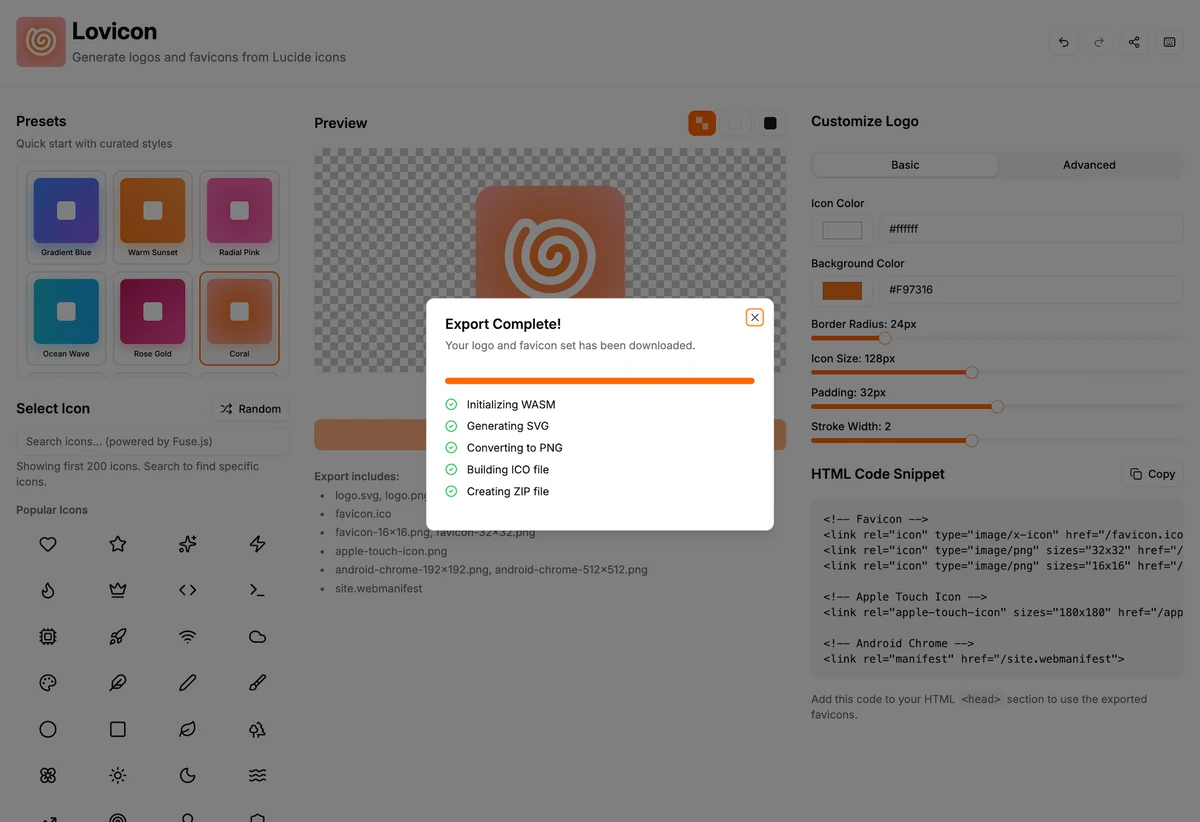Screen dimensions: 1200x822
Task: Open the keyboard shortcuts icon
Action: click(x=1169, y=42)
